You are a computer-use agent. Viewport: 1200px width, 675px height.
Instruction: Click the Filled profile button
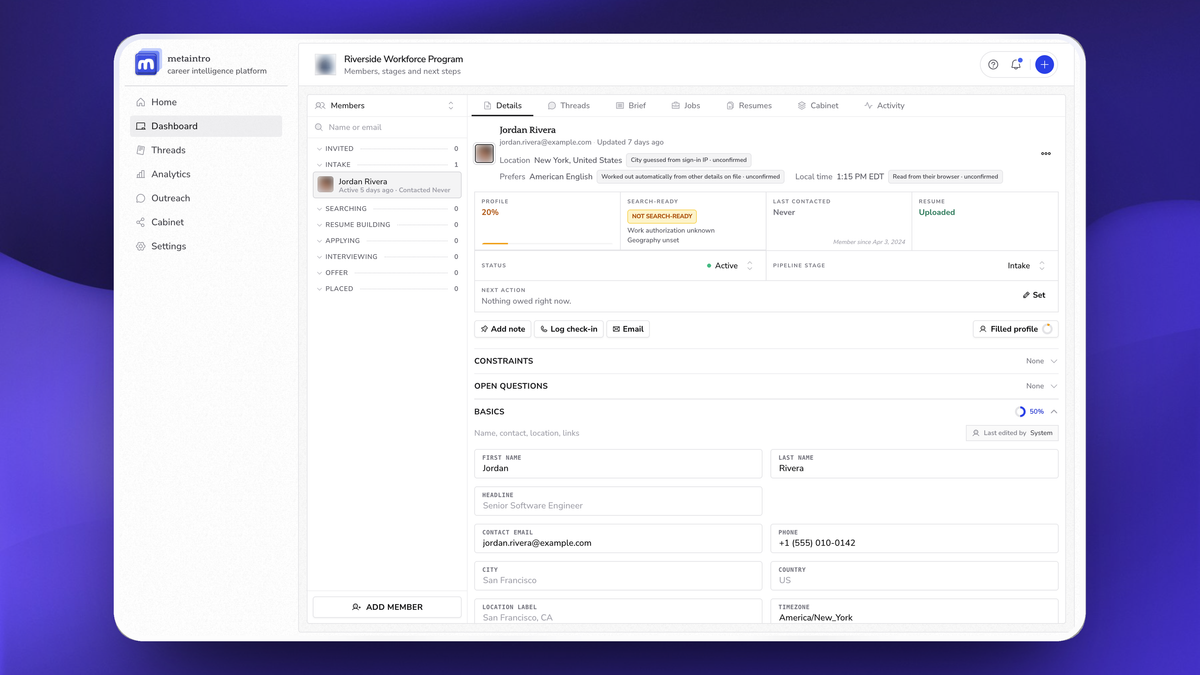coord(1015,329)
